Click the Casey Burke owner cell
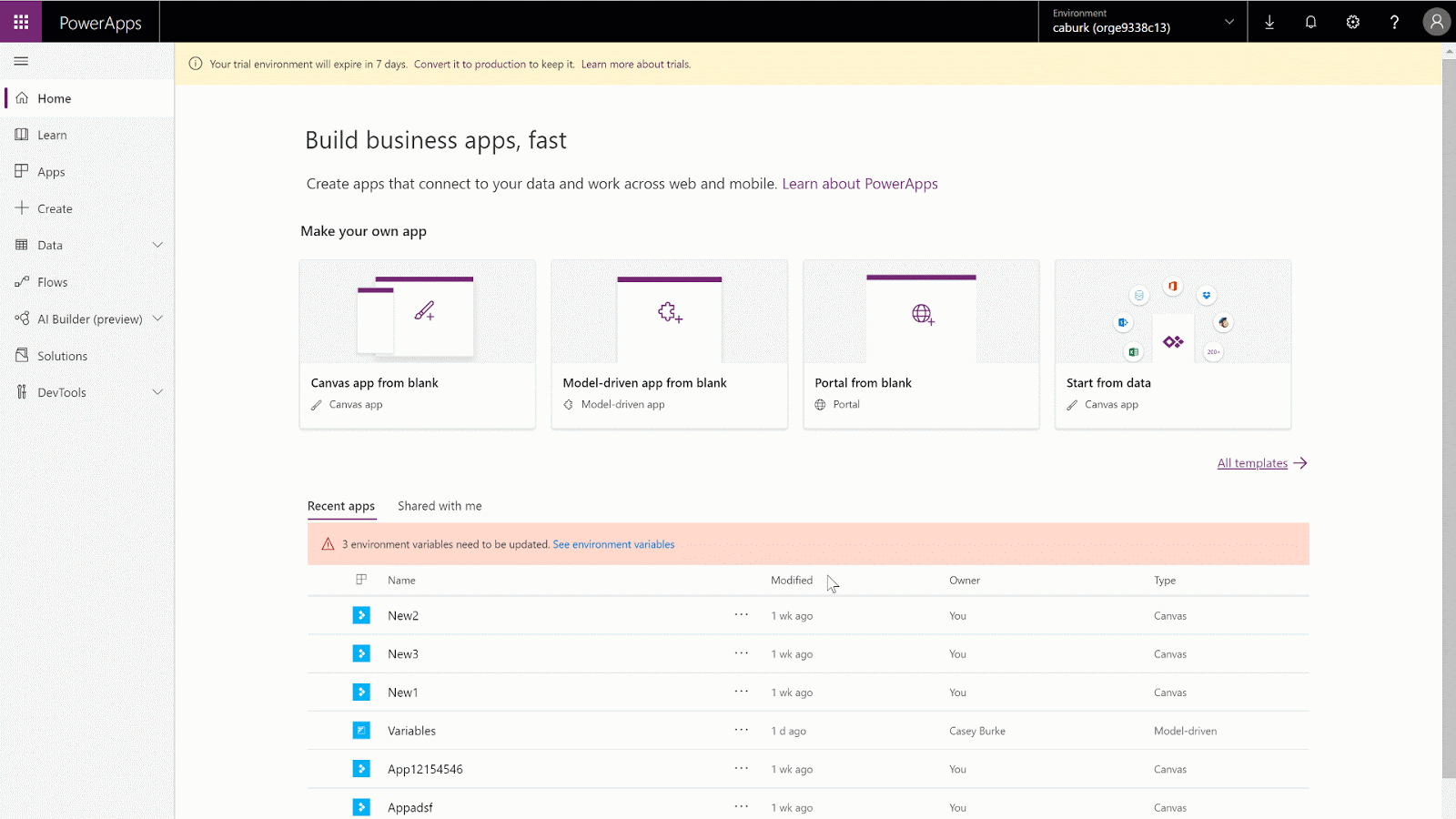This screenshot has height=819, width=1456. (977, 731)
